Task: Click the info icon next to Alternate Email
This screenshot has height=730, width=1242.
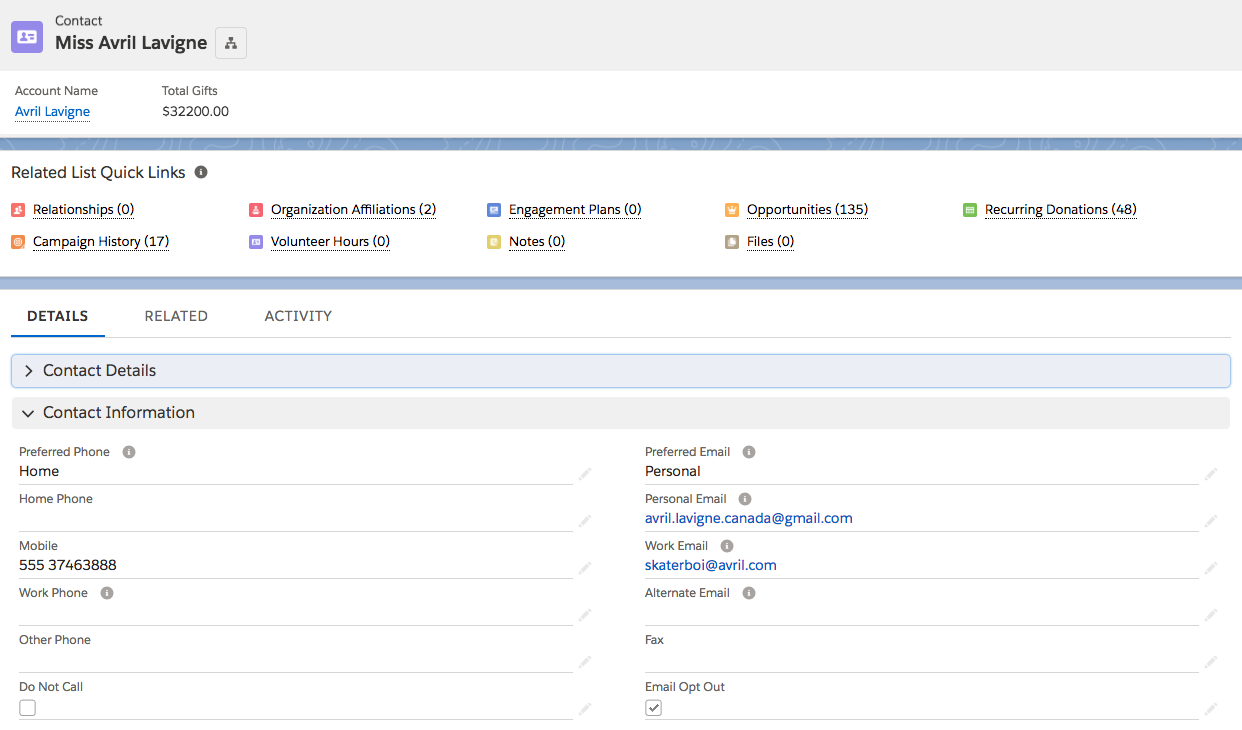Action: 749,593
